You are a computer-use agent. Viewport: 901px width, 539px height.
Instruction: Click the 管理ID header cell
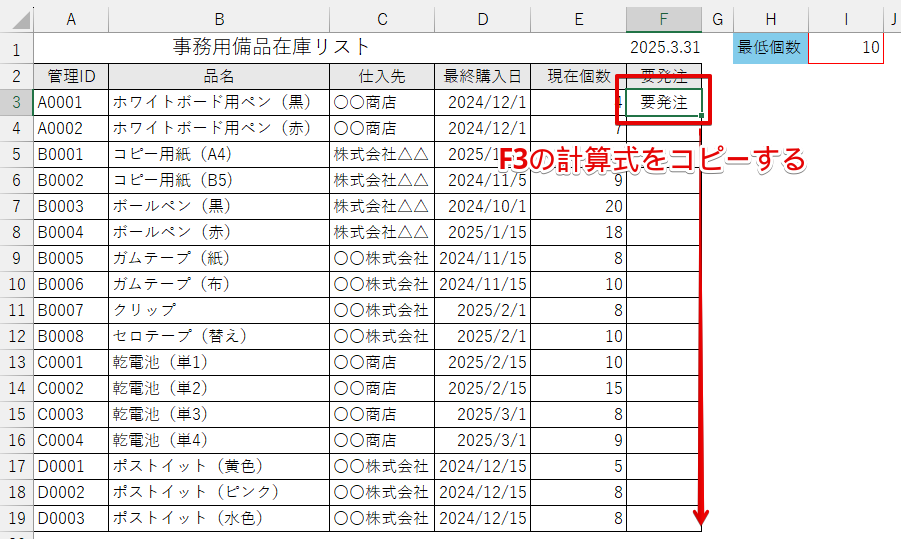(x=71, y=76)
